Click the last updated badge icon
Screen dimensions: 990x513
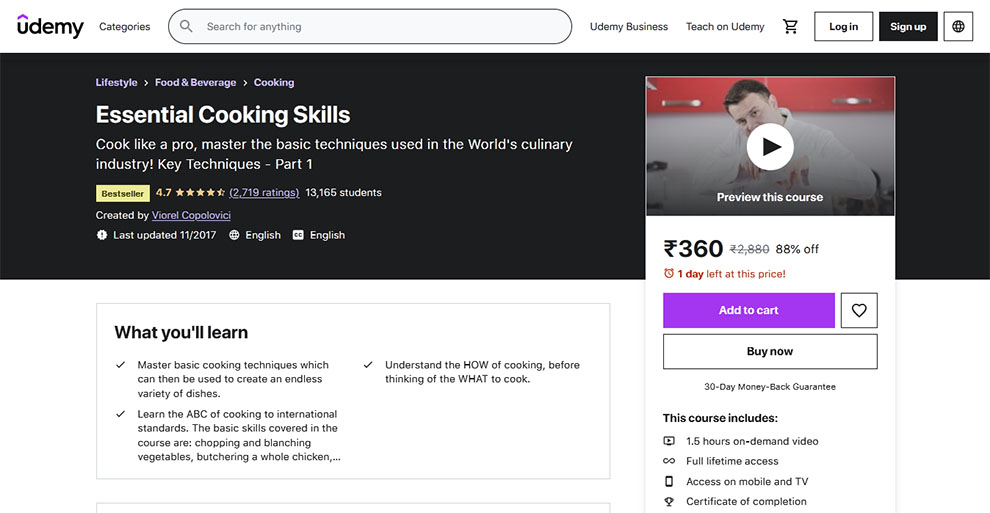102,235
